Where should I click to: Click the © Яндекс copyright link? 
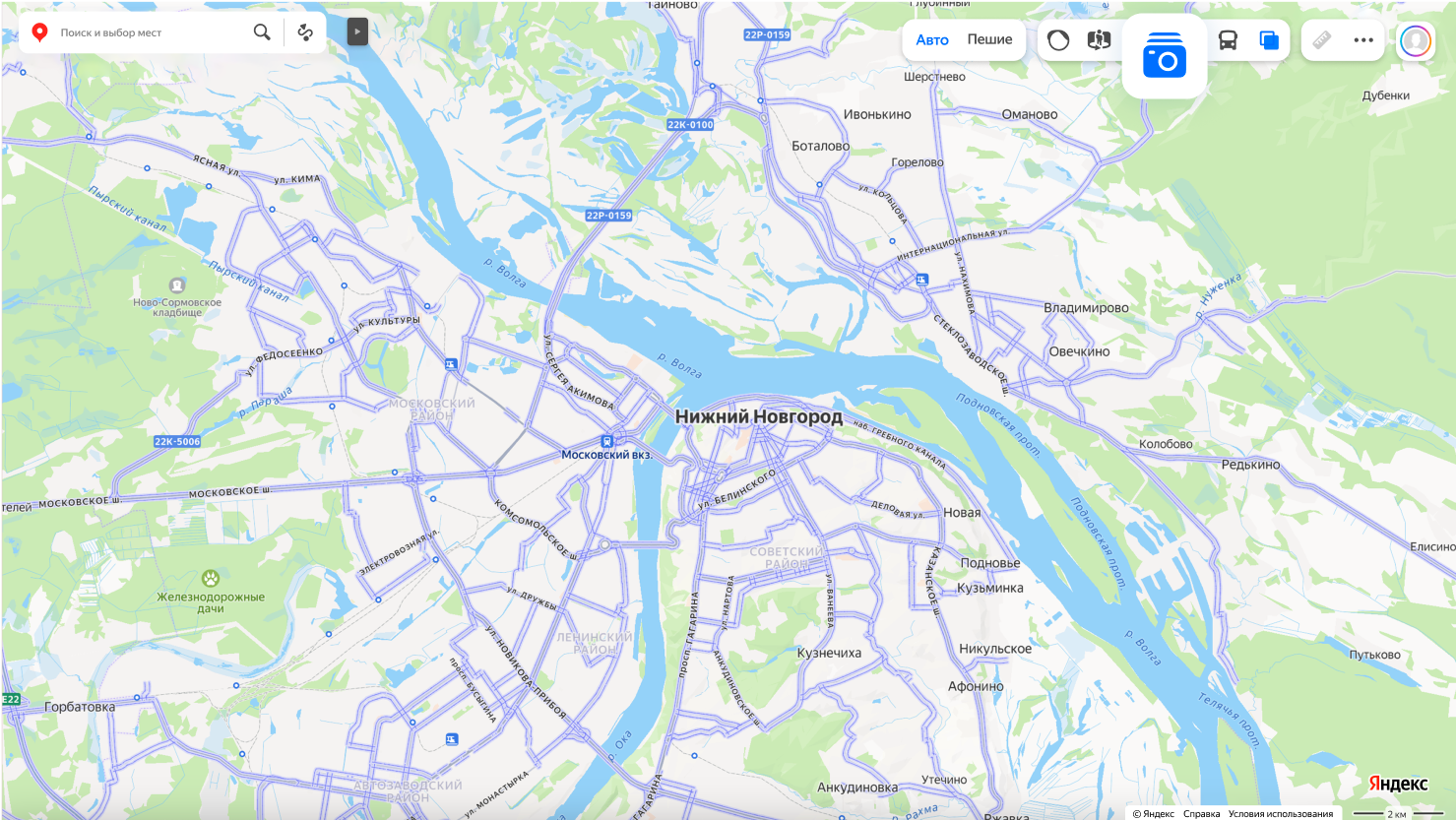click(1153, 814)
